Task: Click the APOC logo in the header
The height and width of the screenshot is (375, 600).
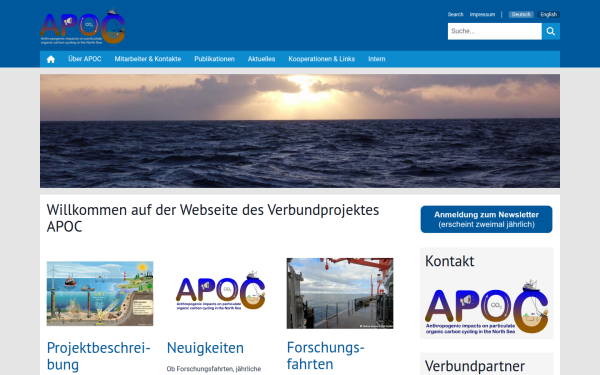Action: (x=83, y=26)
